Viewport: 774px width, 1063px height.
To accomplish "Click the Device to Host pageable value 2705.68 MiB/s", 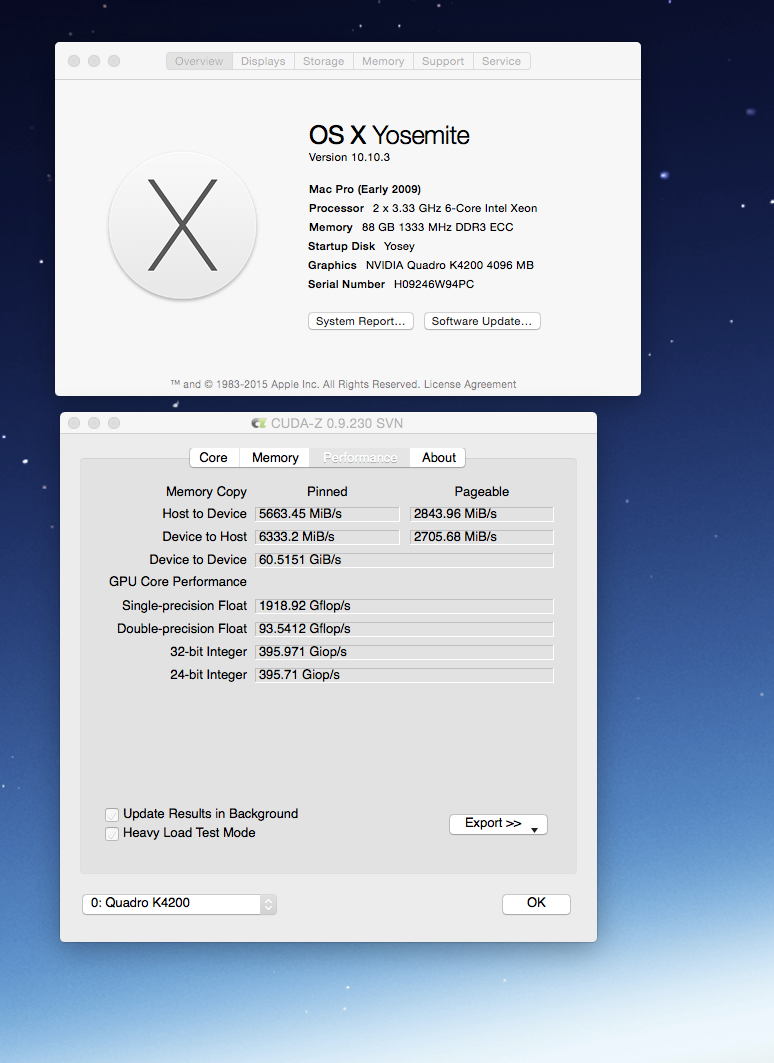I will [482, 537].
